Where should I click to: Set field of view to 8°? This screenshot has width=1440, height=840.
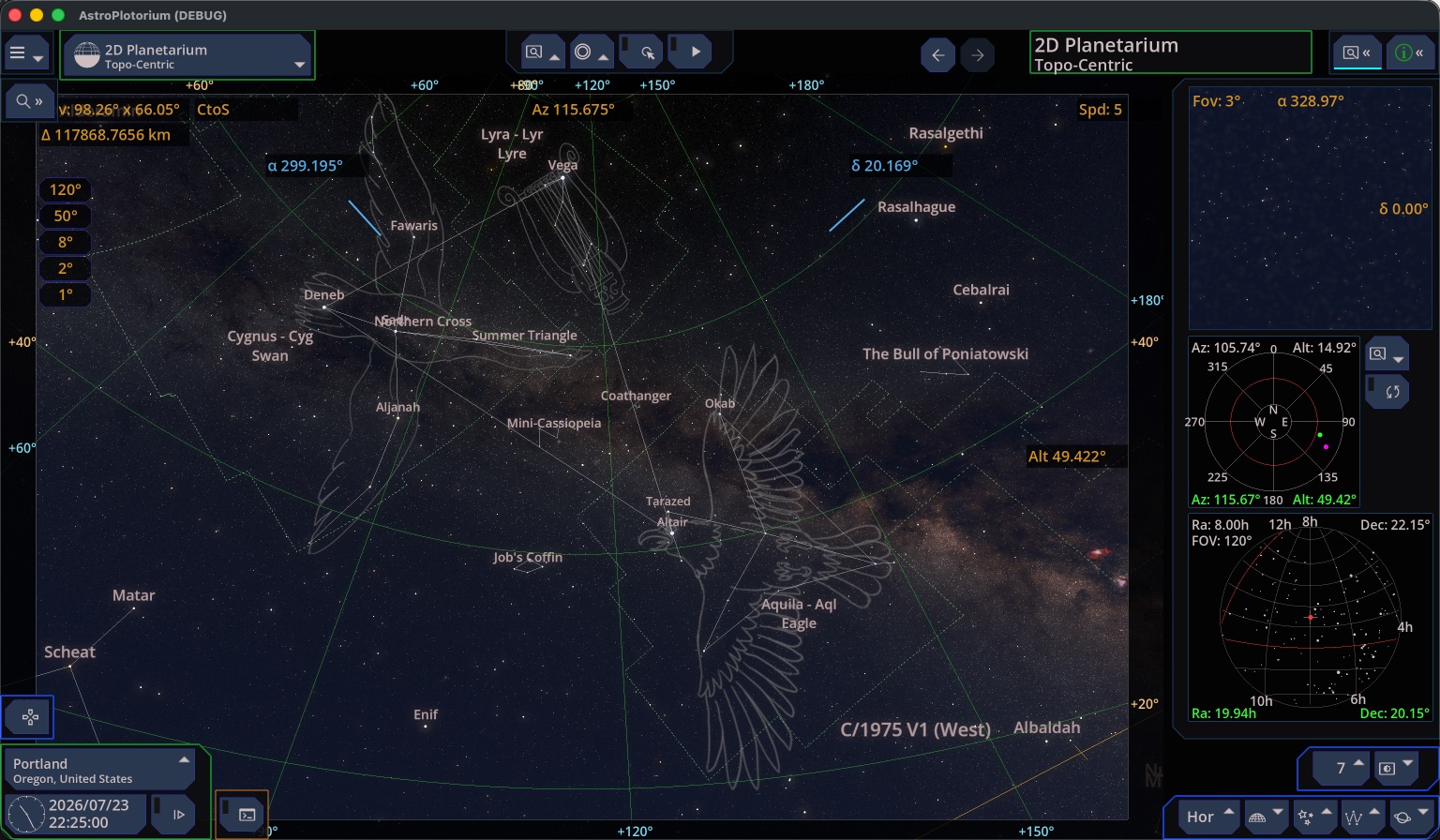pos(65,242)
